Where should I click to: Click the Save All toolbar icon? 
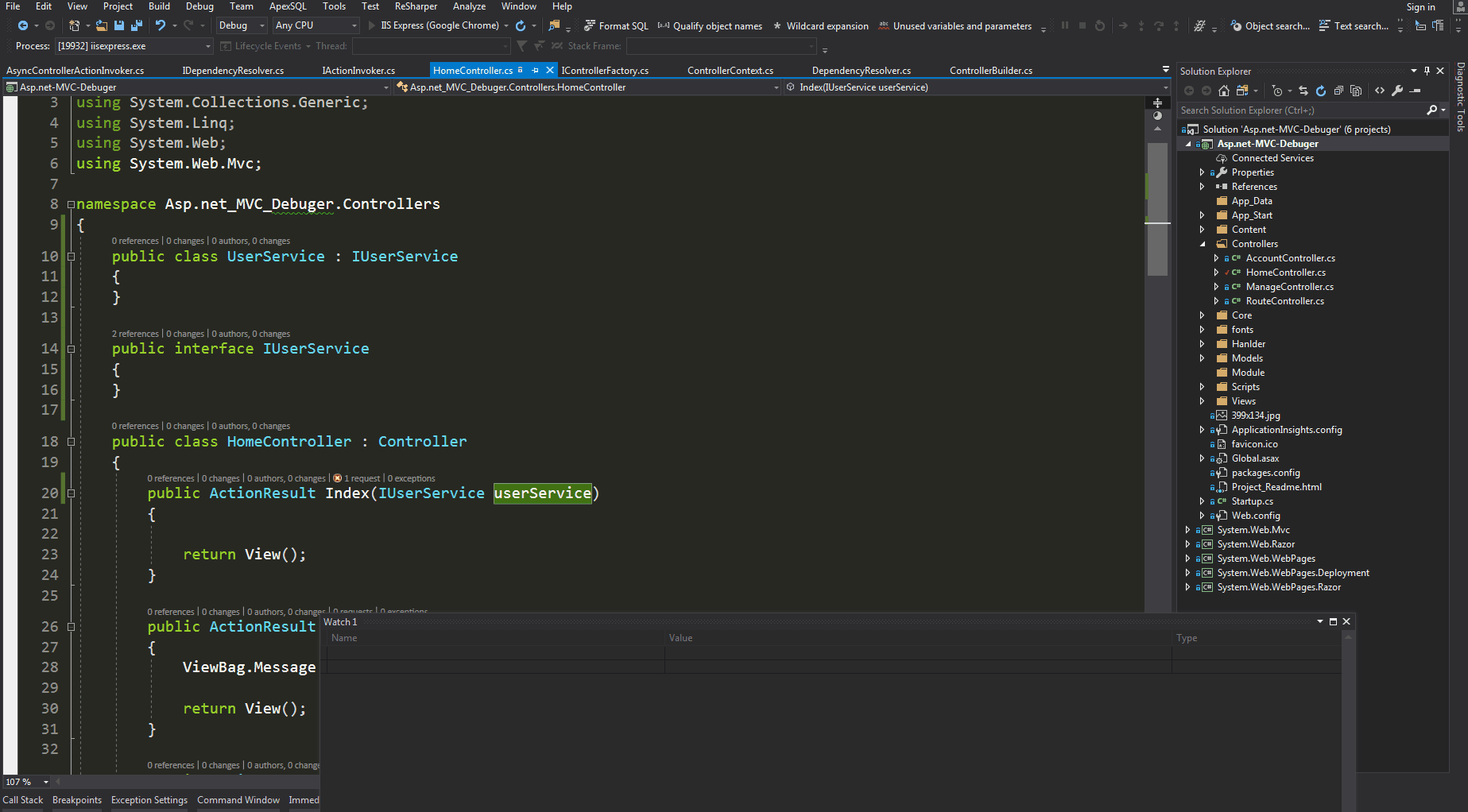[136, 25]
